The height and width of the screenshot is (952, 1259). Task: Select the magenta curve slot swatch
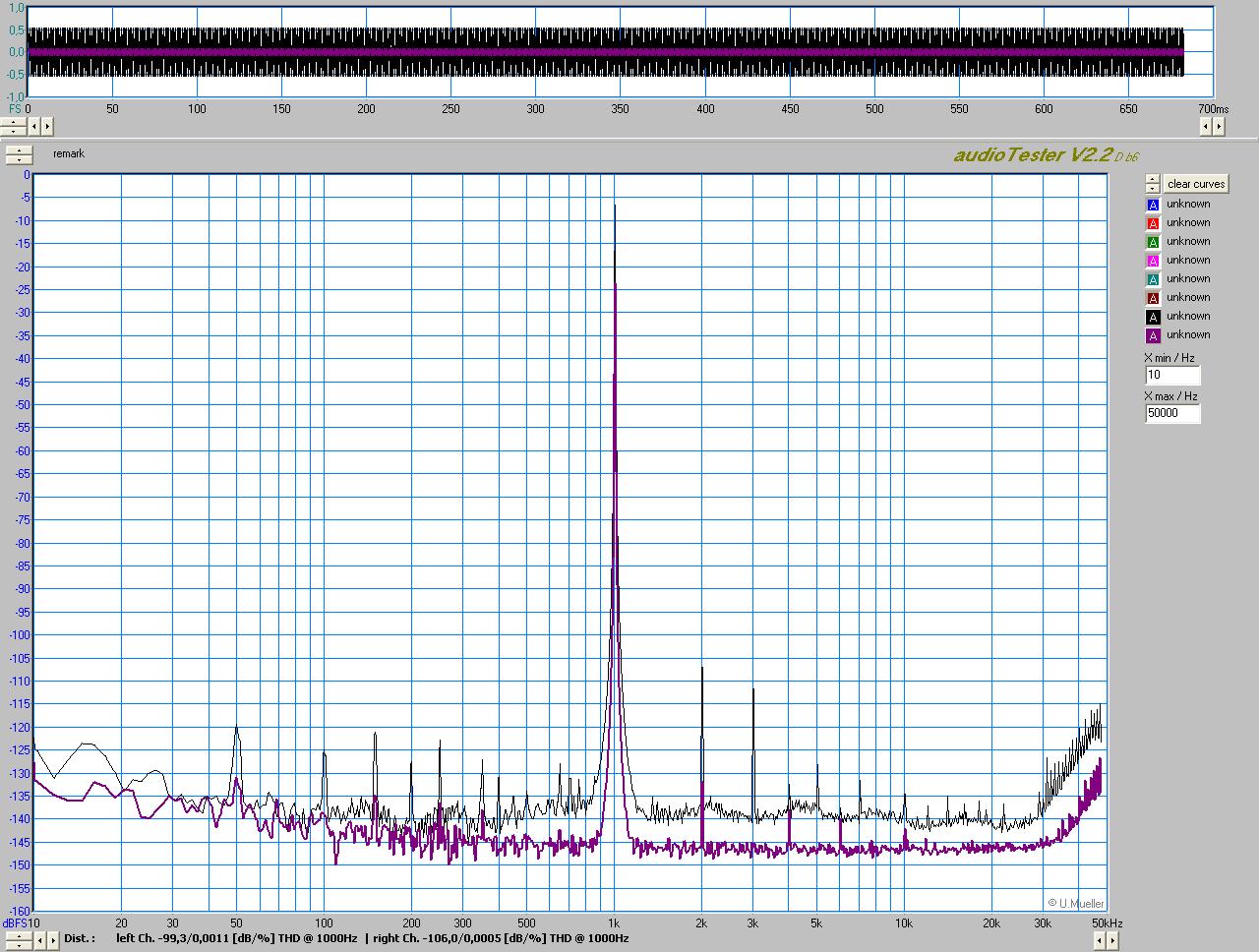(1153, 261)
